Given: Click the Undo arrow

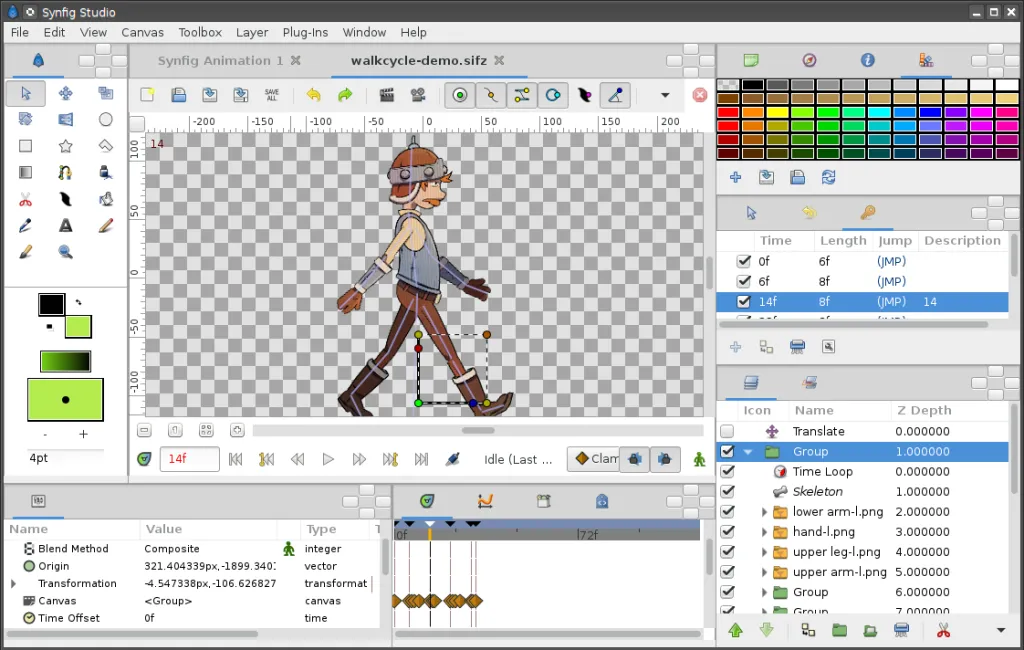Looking at the screenshot, I should pos(314,95).
